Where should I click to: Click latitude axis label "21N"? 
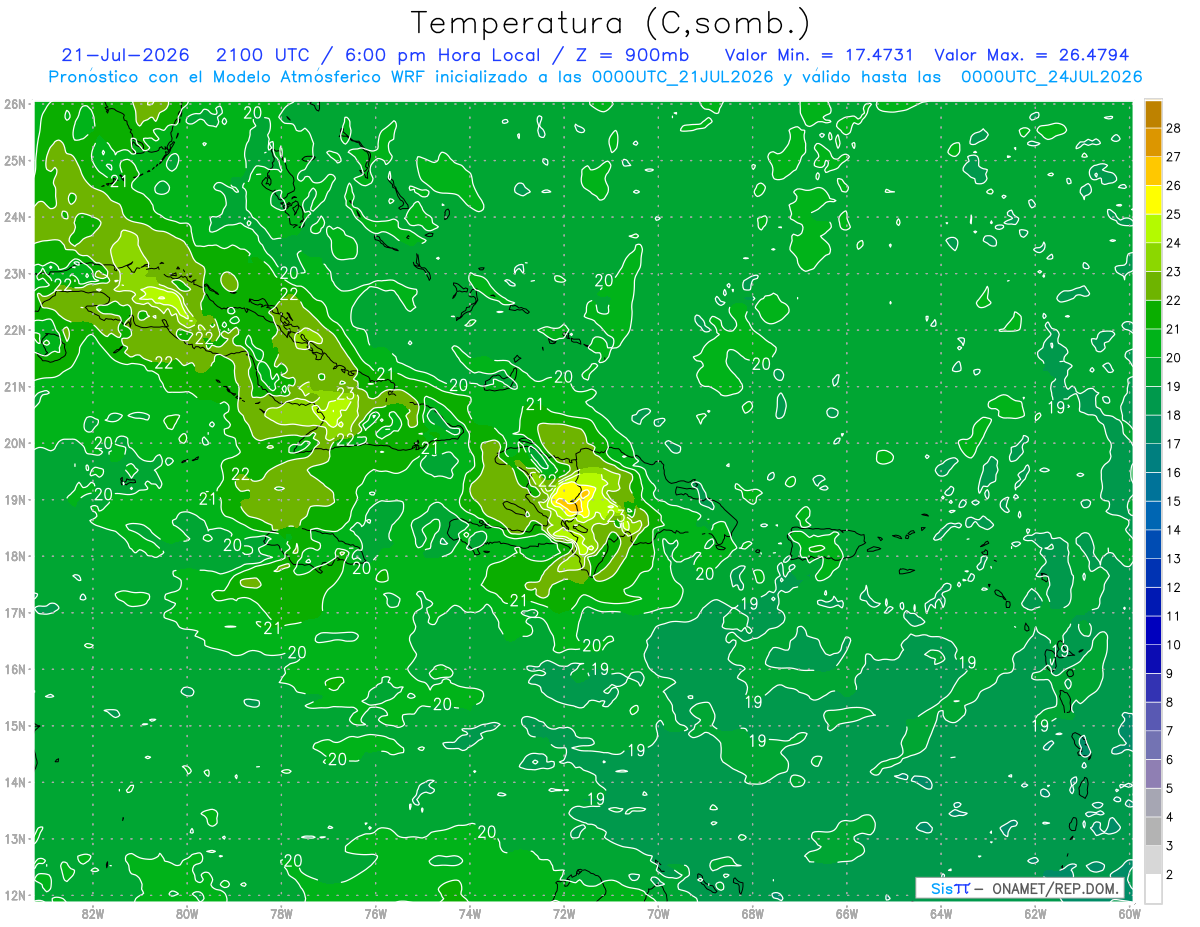click(14, 386)
